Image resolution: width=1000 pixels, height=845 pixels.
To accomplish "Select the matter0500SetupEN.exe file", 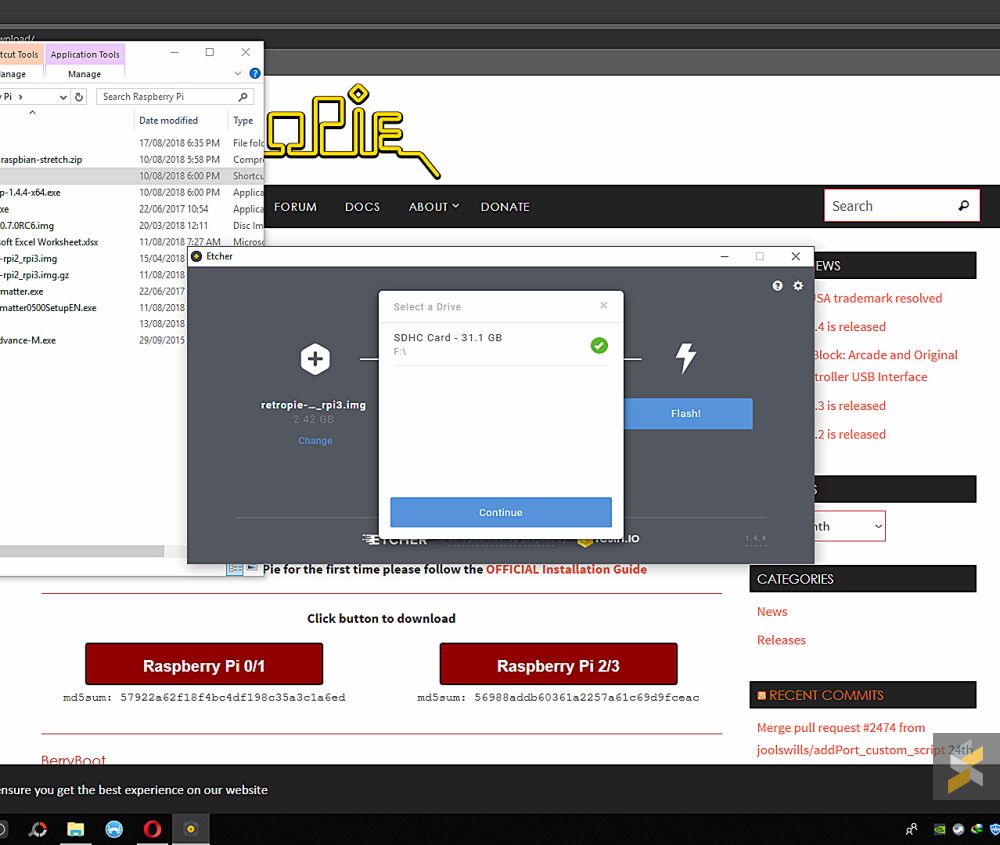I will click(48, 307).
